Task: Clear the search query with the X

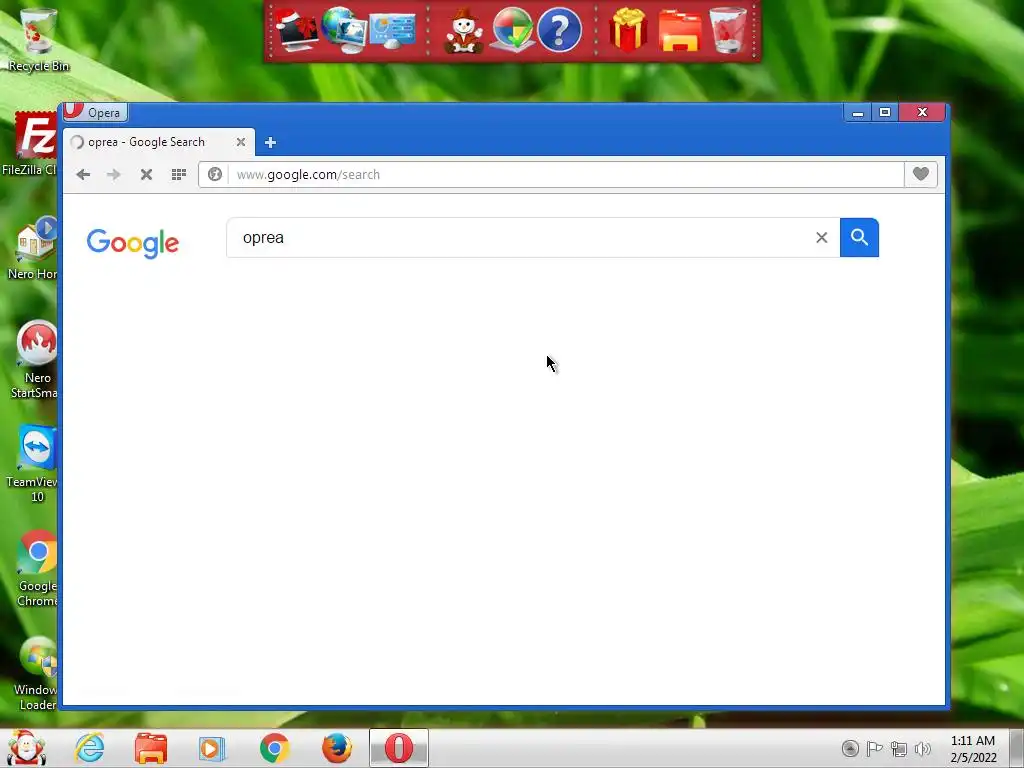Action: [x=822, y=238]
